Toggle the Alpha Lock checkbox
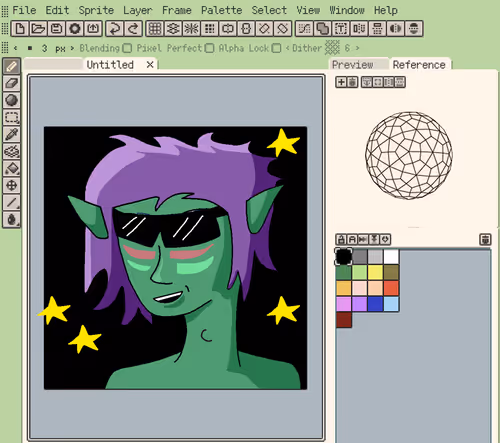This screenshot has height=443, width=500. click(x=276, y=48)
